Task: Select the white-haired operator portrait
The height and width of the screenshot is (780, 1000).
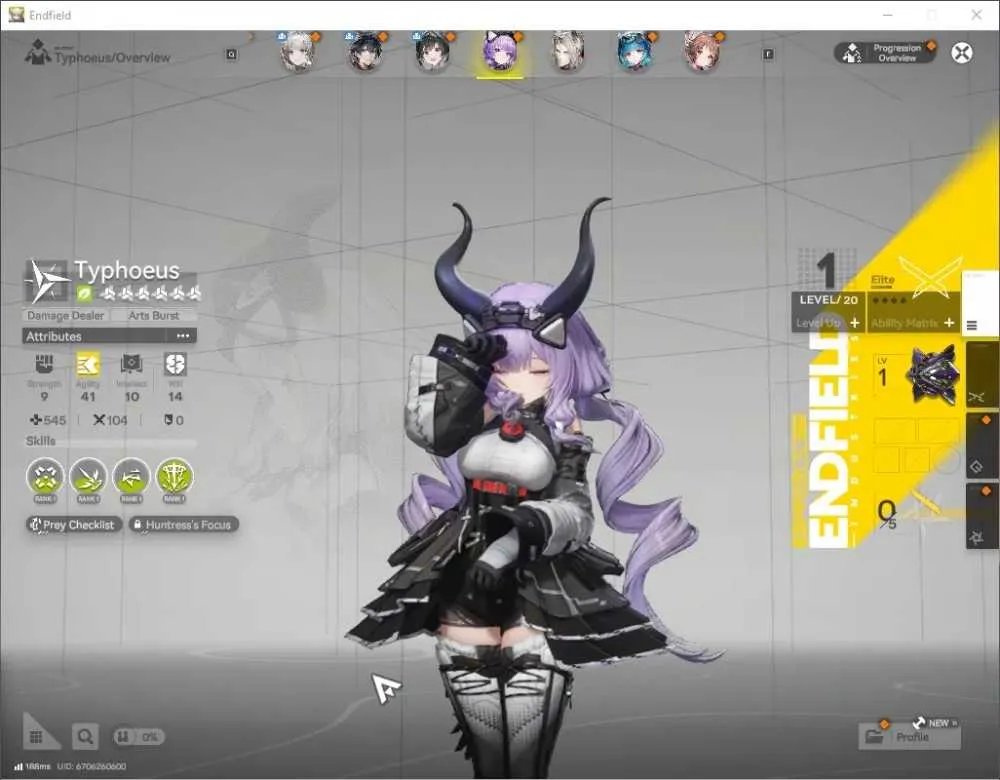Action: (298, 51)
